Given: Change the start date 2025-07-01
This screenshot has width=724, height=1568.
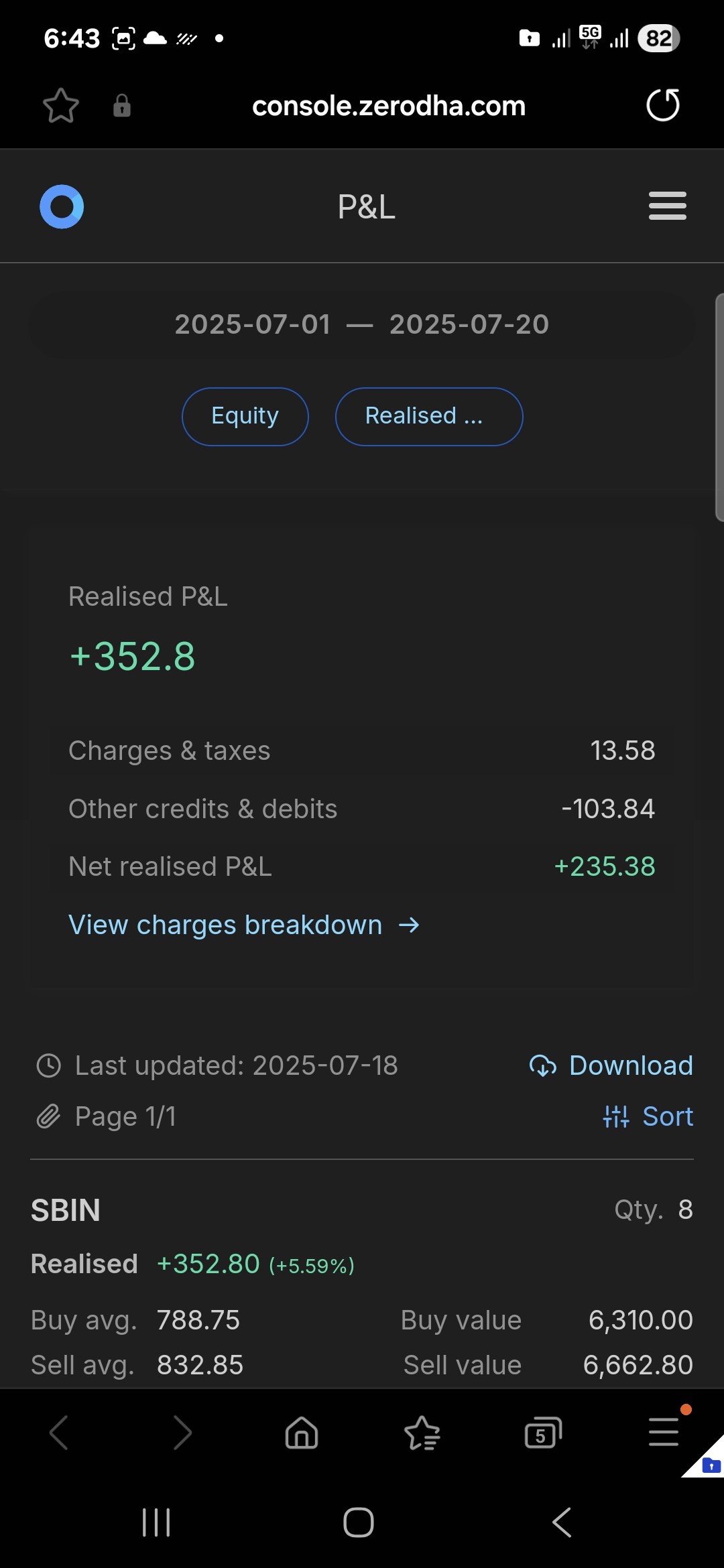Looking at the screenshot, I should coord(253,324).
